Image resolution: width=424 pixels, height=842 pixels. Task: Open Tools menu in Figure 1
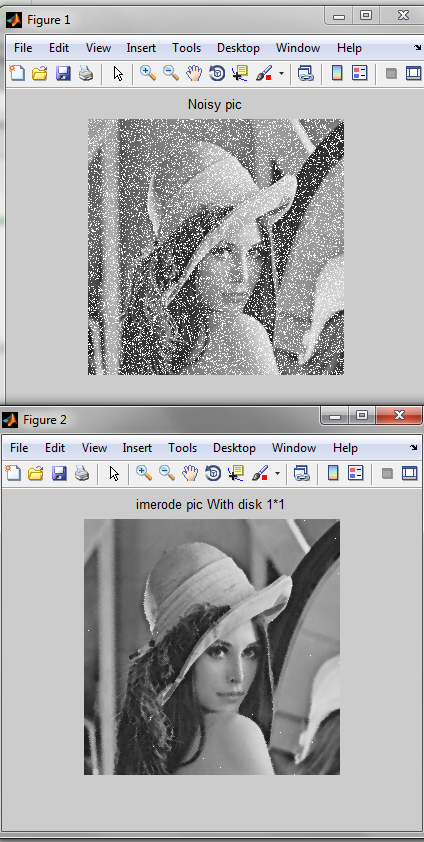pyautogui.click(x=186, y=48)
